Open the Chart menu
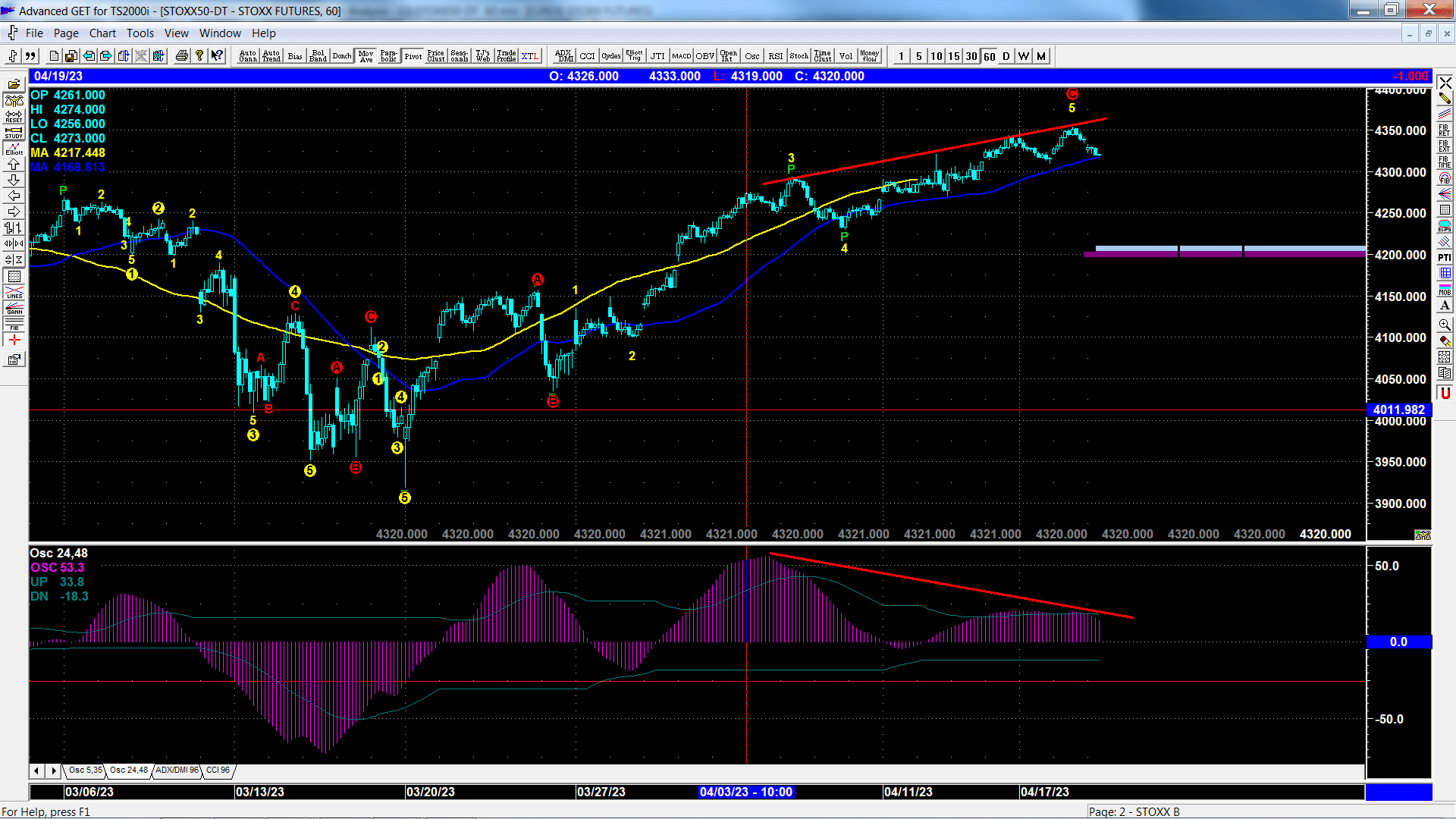The height and width of the screenshot is (819, 1456). click(x=102, y=33)
